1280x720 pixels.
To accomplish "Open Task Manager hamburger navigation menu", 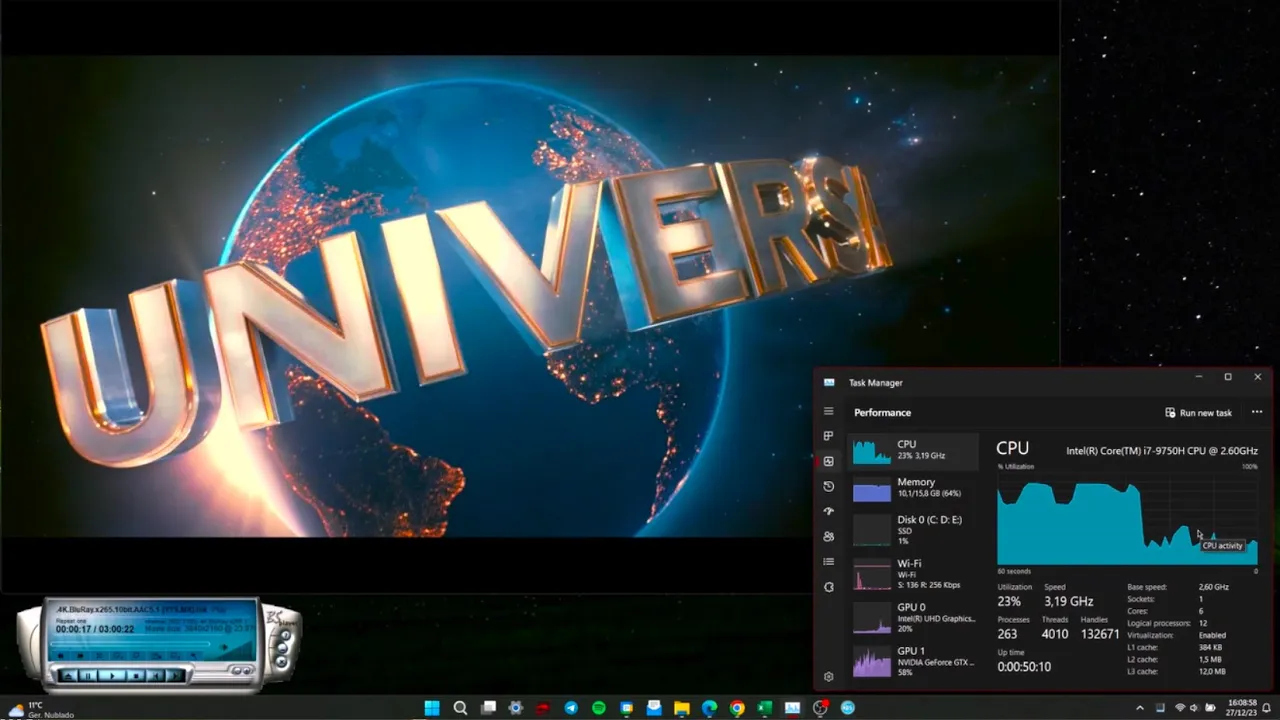I will pyautogui.click(x=828, y=411).
